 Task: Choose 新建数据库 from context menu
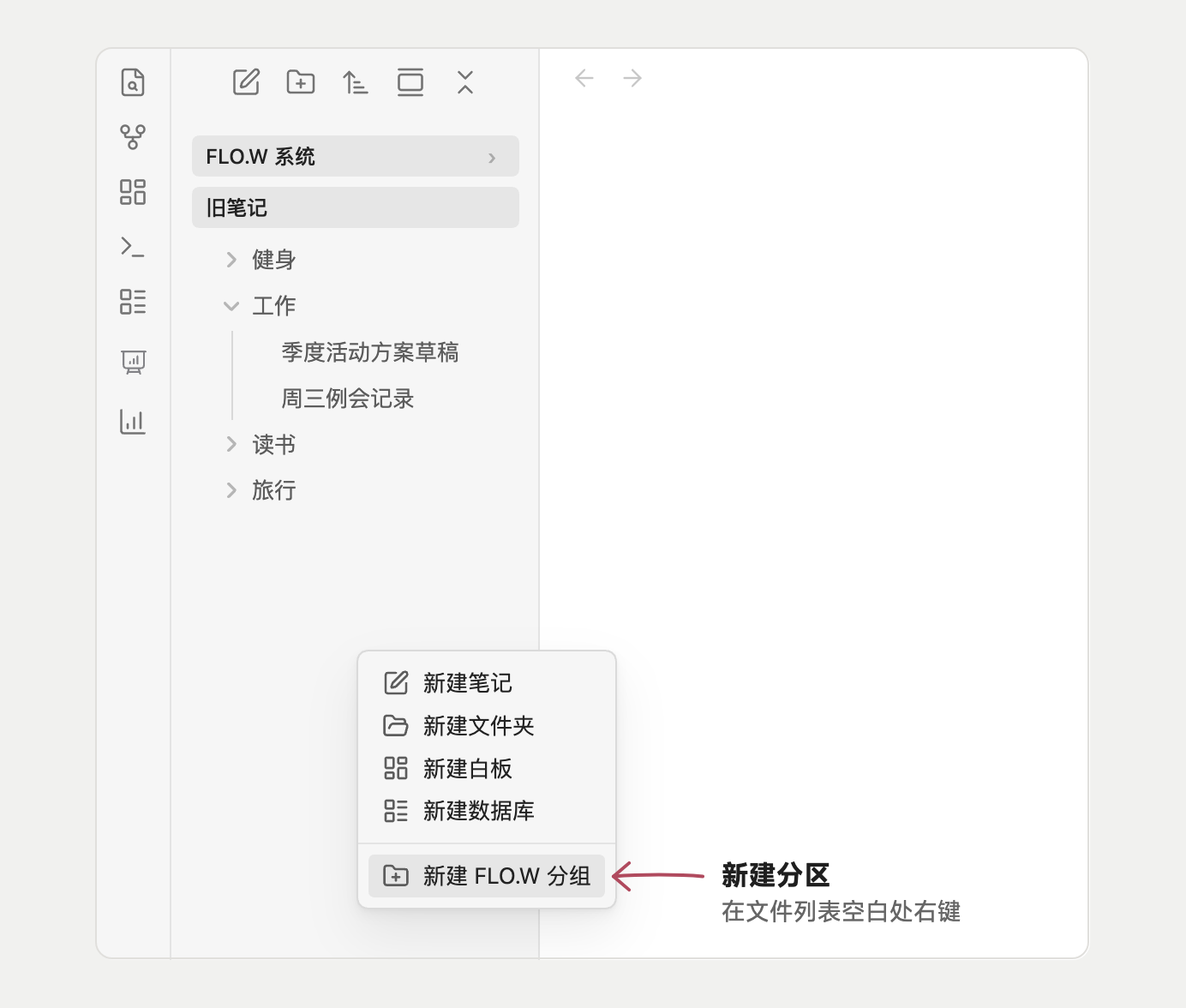pos(487,811)
